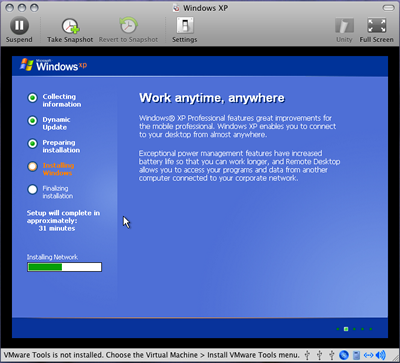Minimize the Windows XP VM window
This screenshot has height=363, width=400.
pos(22,8)
